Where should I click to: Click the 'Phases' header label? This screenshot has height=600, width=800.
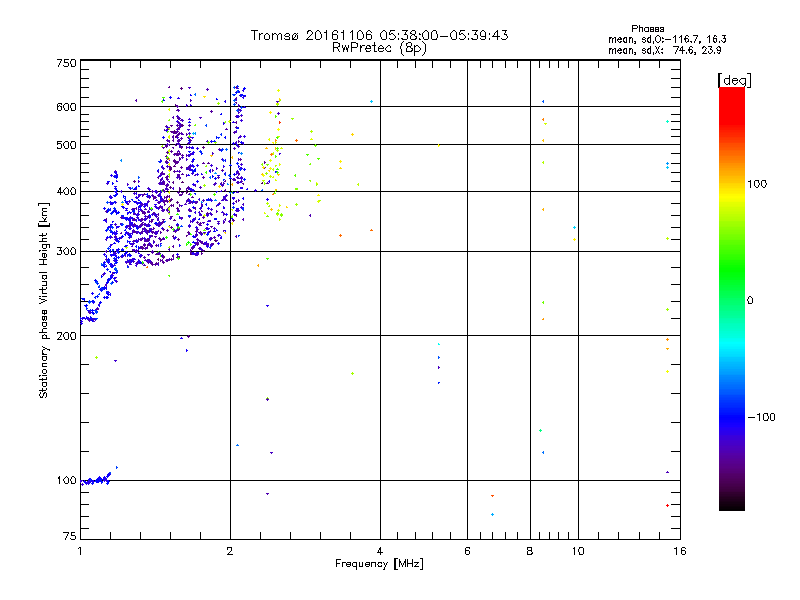tap(647, 29)
